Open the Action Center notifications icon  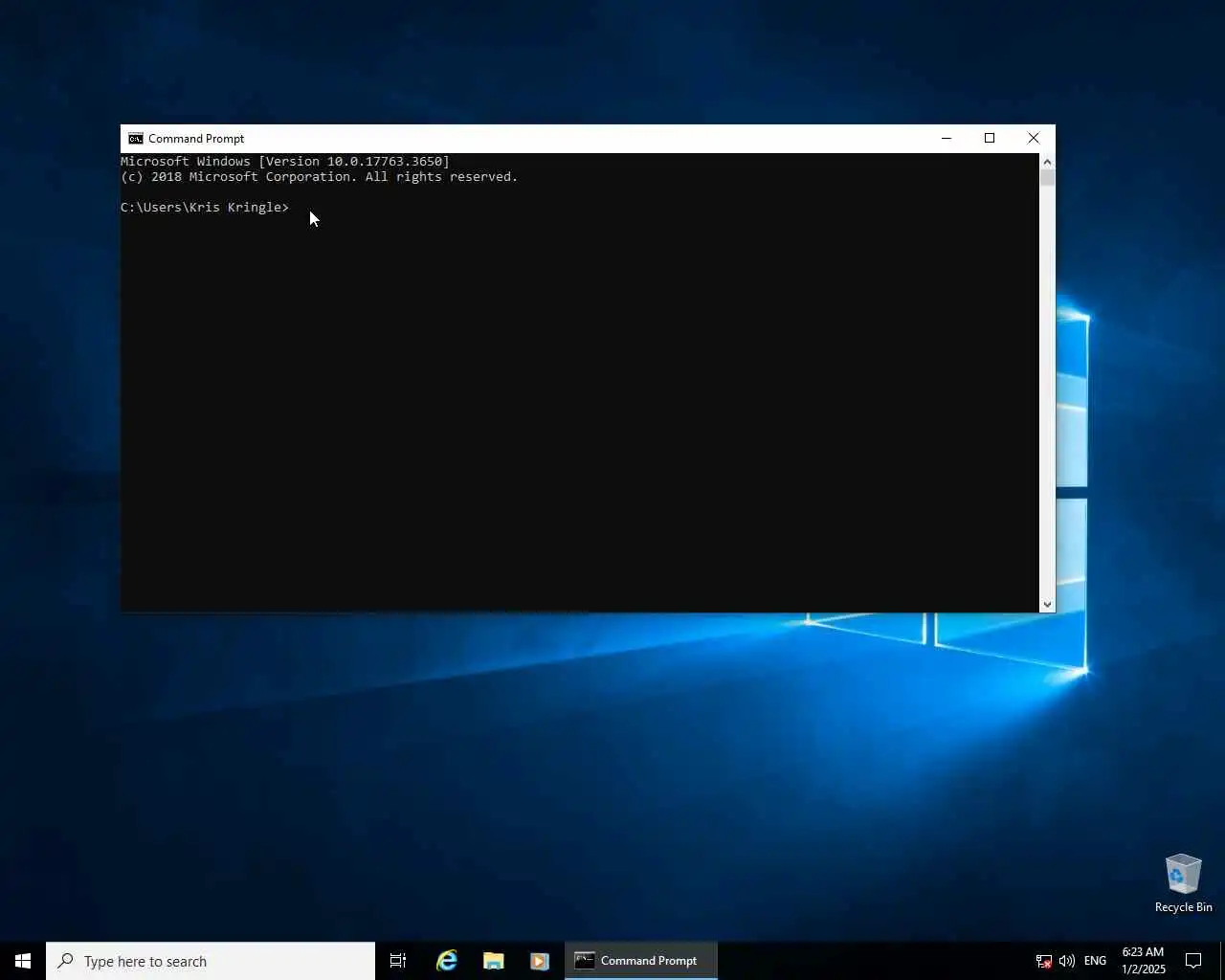click(x=1193, y=961)
